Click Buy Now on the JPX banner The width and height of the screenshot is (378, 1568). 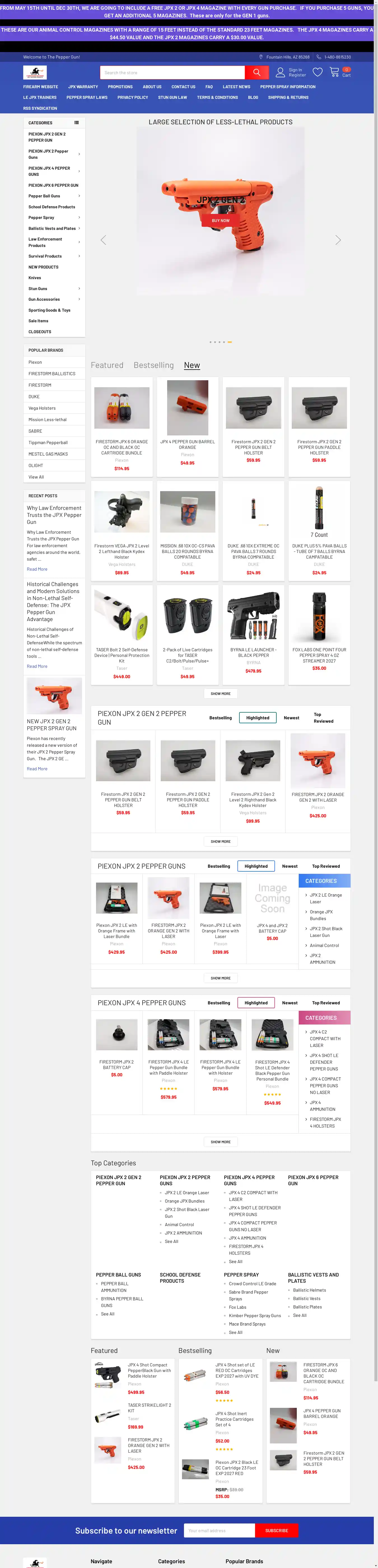(x=220, y=220)
